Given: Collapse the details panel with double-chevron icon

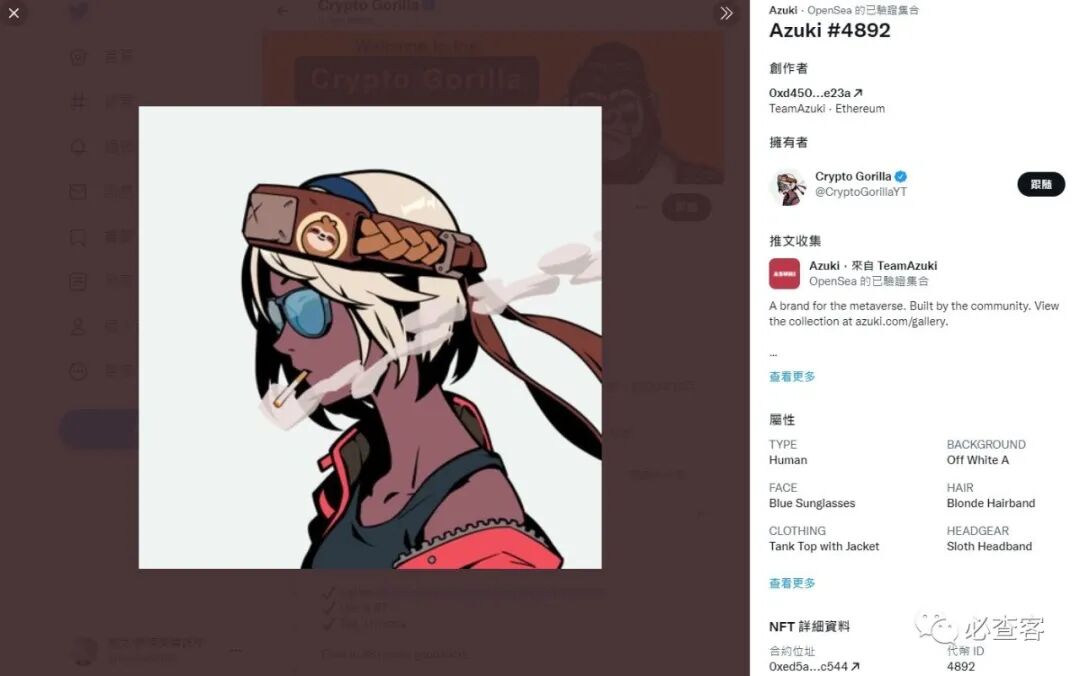Looking at the screenshot, I should pos(726,13).
